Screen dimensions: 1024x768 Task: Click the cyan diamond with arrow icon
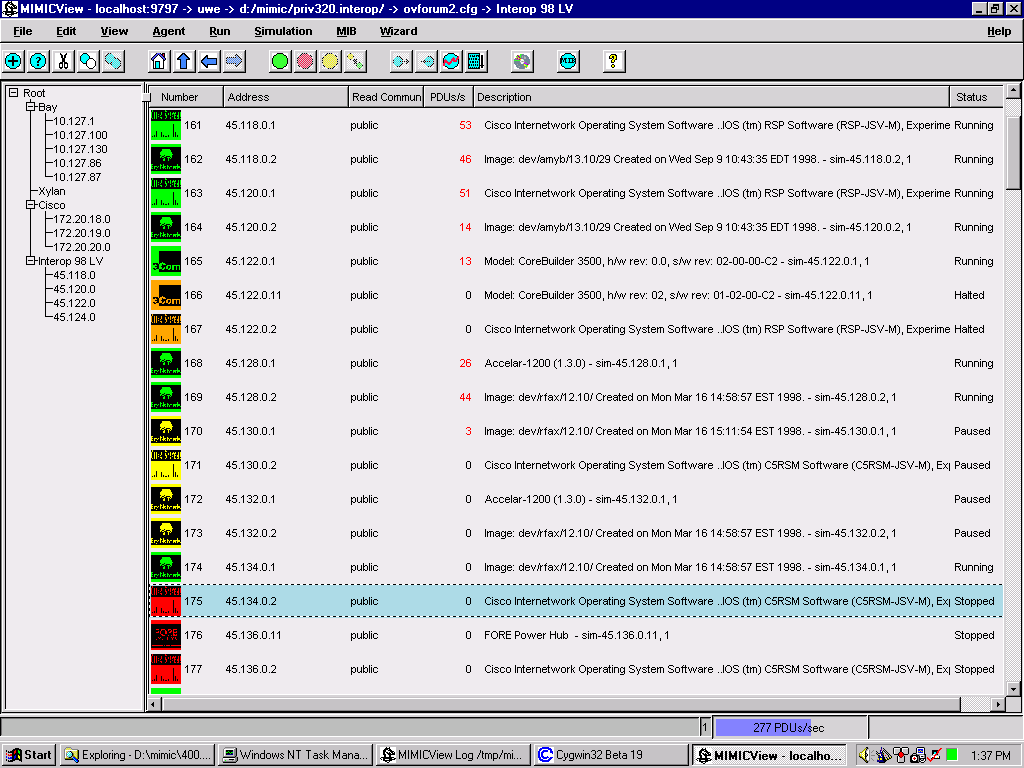tap(426, 61)
